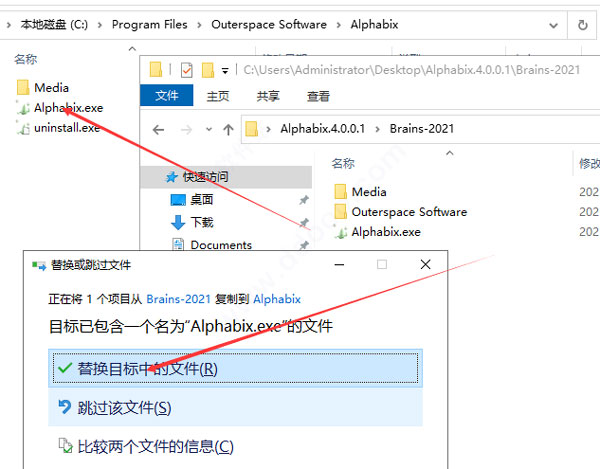This screenshot has width=600, height=469.
Task: Click the 本地磁盘 (C:) breadcrumb
Action: [54, 24]
